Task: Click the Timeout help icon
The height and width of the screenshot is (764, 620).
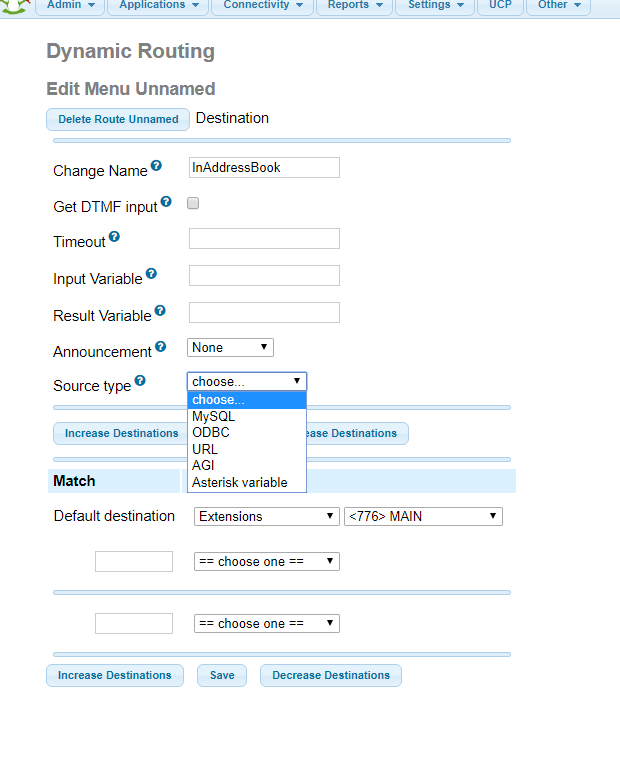Action: pos(114,237)
